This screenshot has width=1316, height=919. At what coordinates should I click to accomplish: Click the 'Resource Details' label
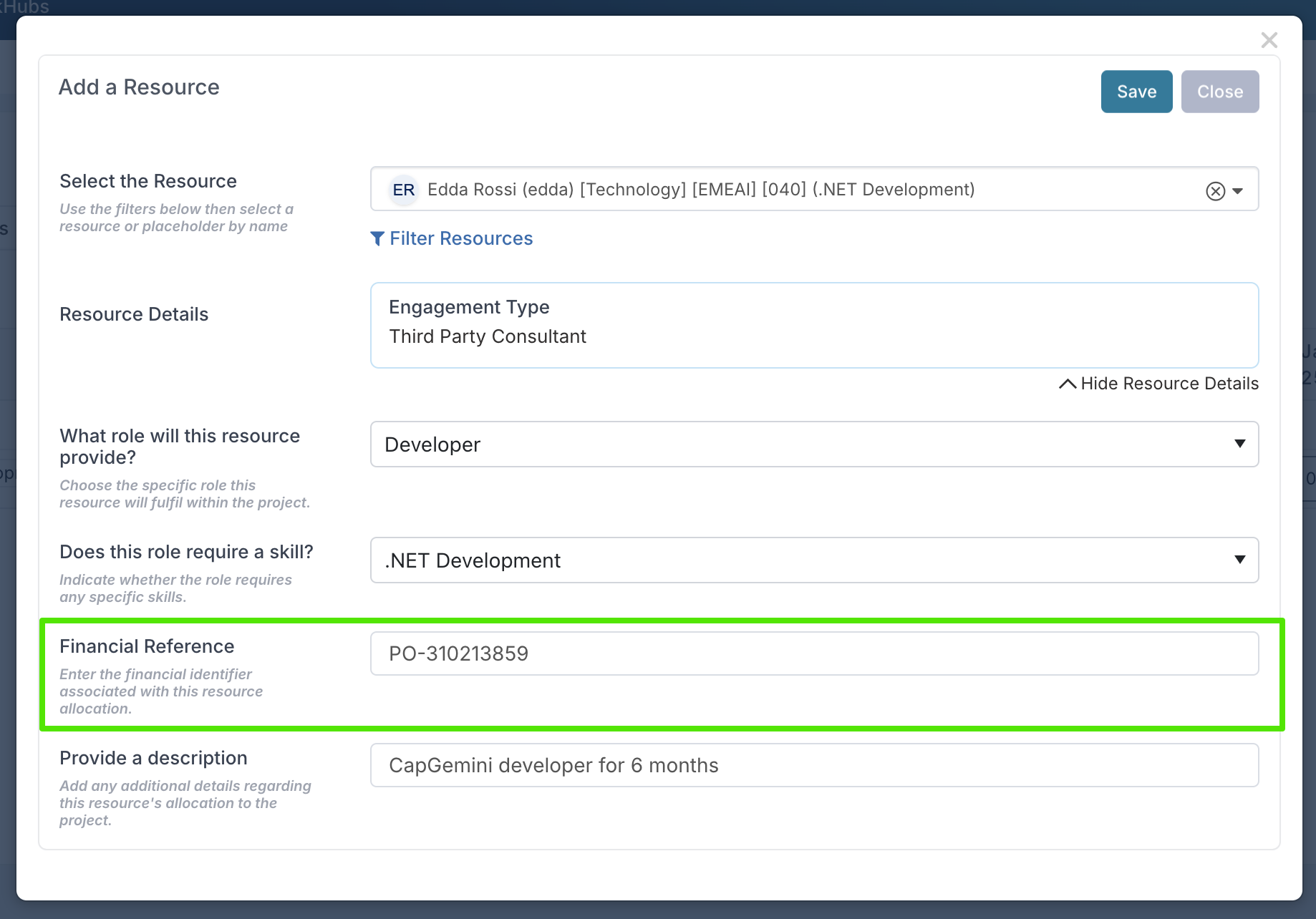(134, 314)
